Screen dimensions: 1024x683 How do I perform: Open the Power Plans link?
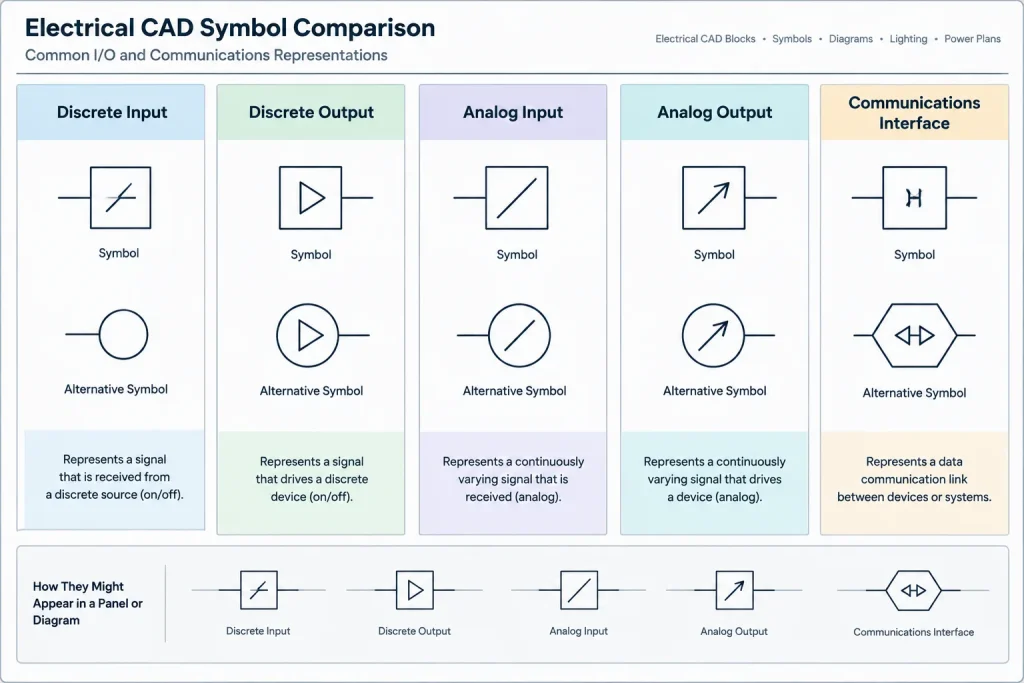point(972,39)
